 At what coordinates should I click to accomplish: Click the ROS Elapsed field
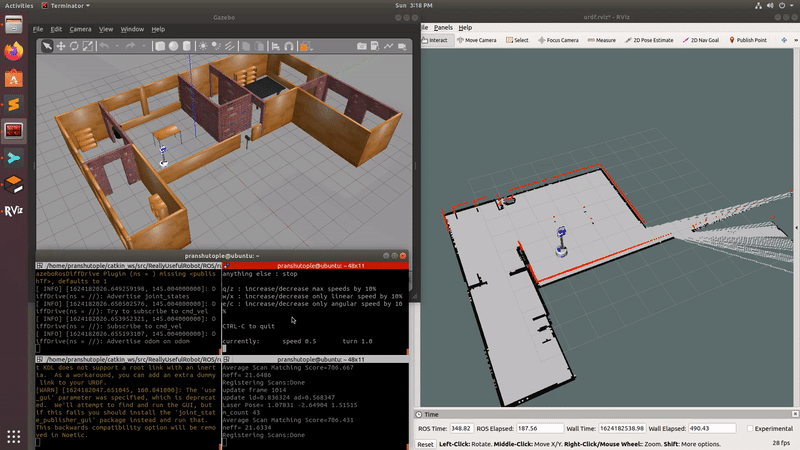540,429
